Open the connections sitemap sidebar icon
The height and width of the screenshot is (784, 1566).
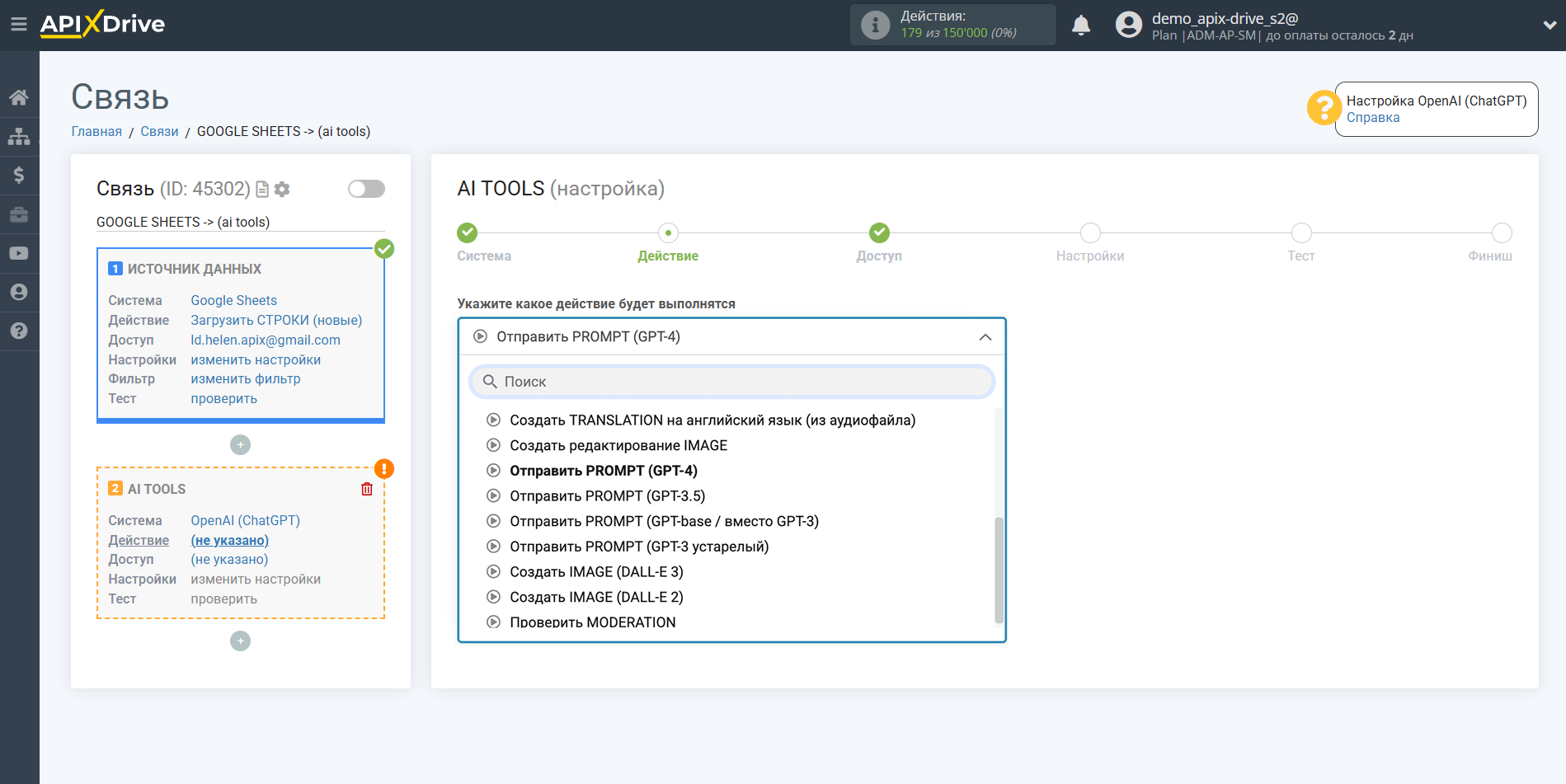pos(19,136)
